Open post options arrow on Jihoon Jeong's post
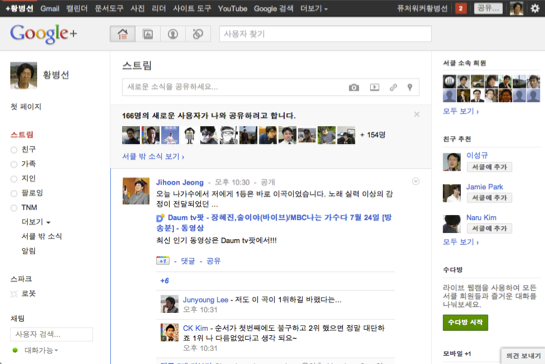This screenshot has width=545, height=364. pos(416,181)
